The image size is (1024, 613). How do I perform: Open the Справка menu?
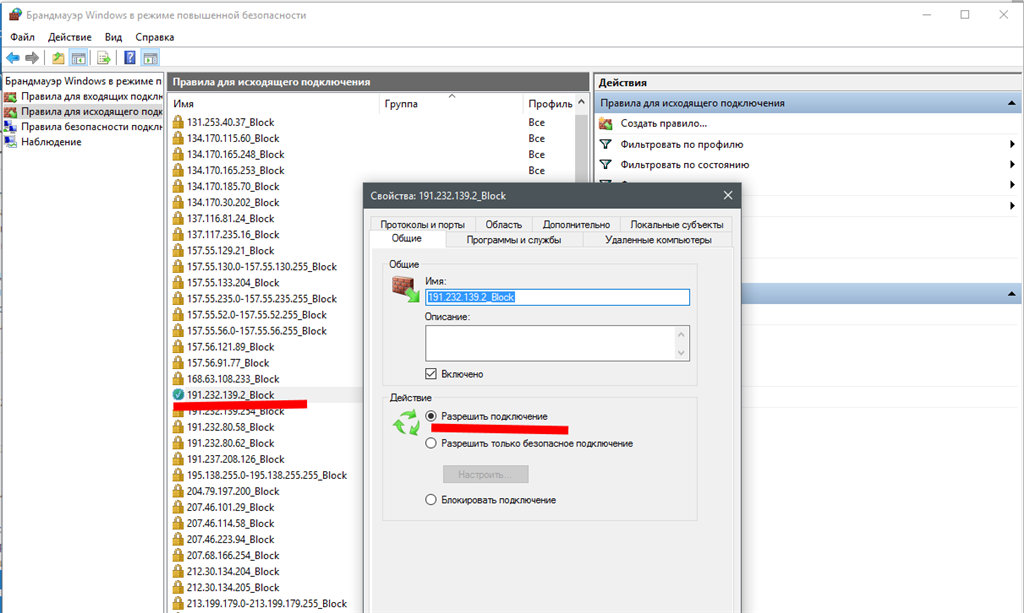click(155, 37)
